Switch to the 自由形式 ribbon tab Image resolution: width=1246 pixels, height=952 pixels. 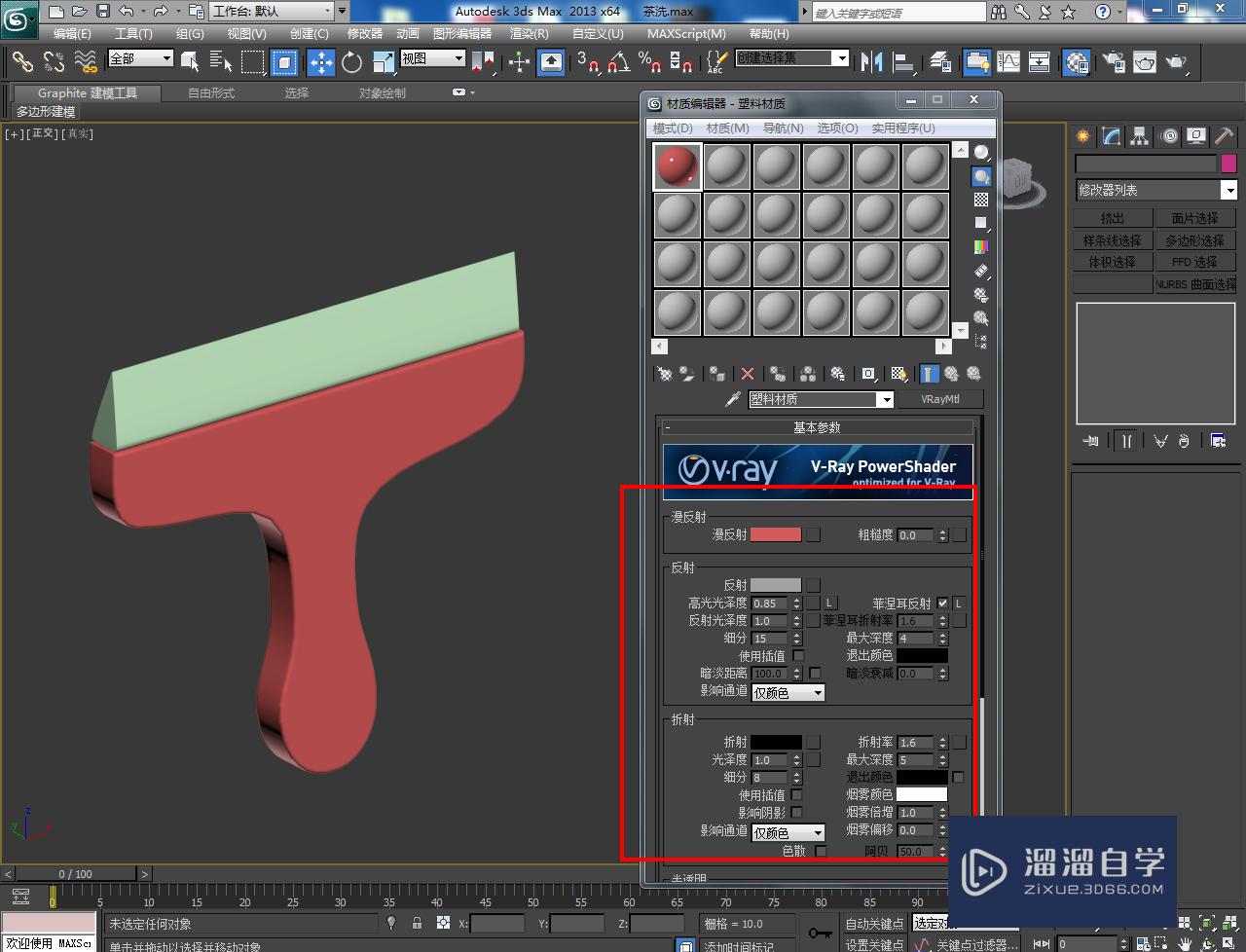click(x=211, y=93)
